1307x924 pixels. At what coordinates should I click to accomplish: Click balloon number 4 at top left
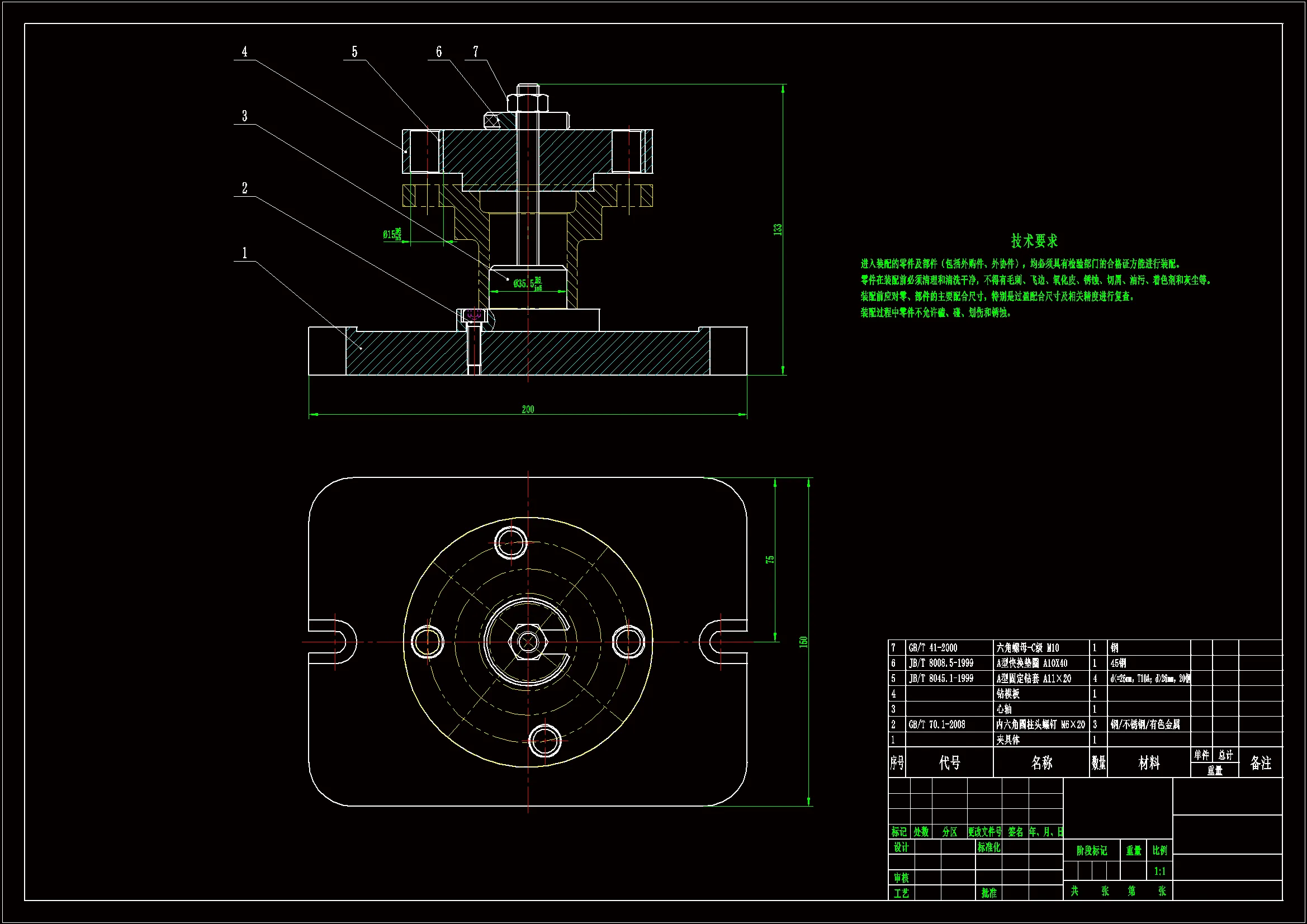tap(245, 52)
